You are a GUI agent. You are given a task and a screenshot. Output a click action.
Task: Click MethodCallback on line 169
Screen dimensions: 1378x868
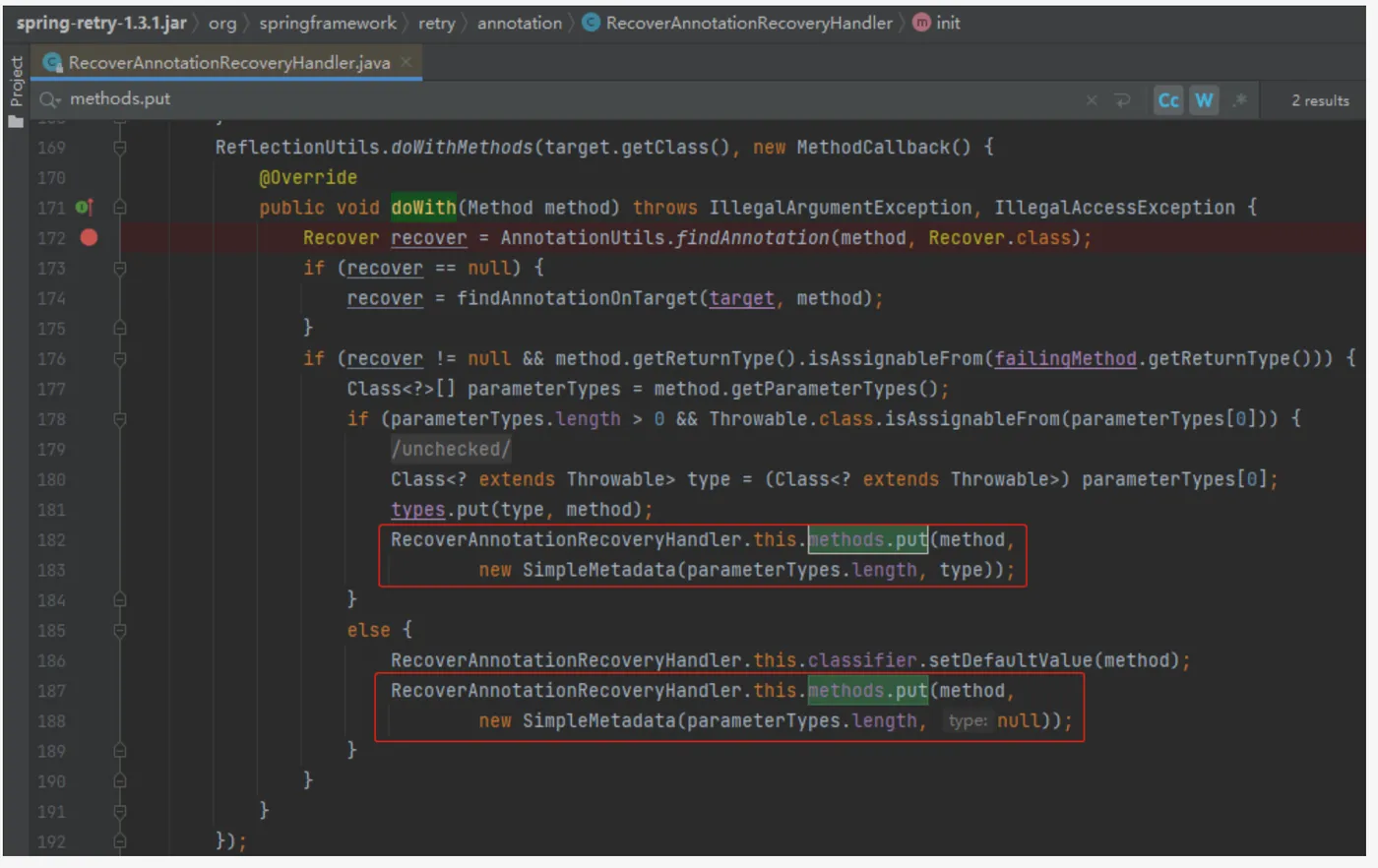[873, 148]
